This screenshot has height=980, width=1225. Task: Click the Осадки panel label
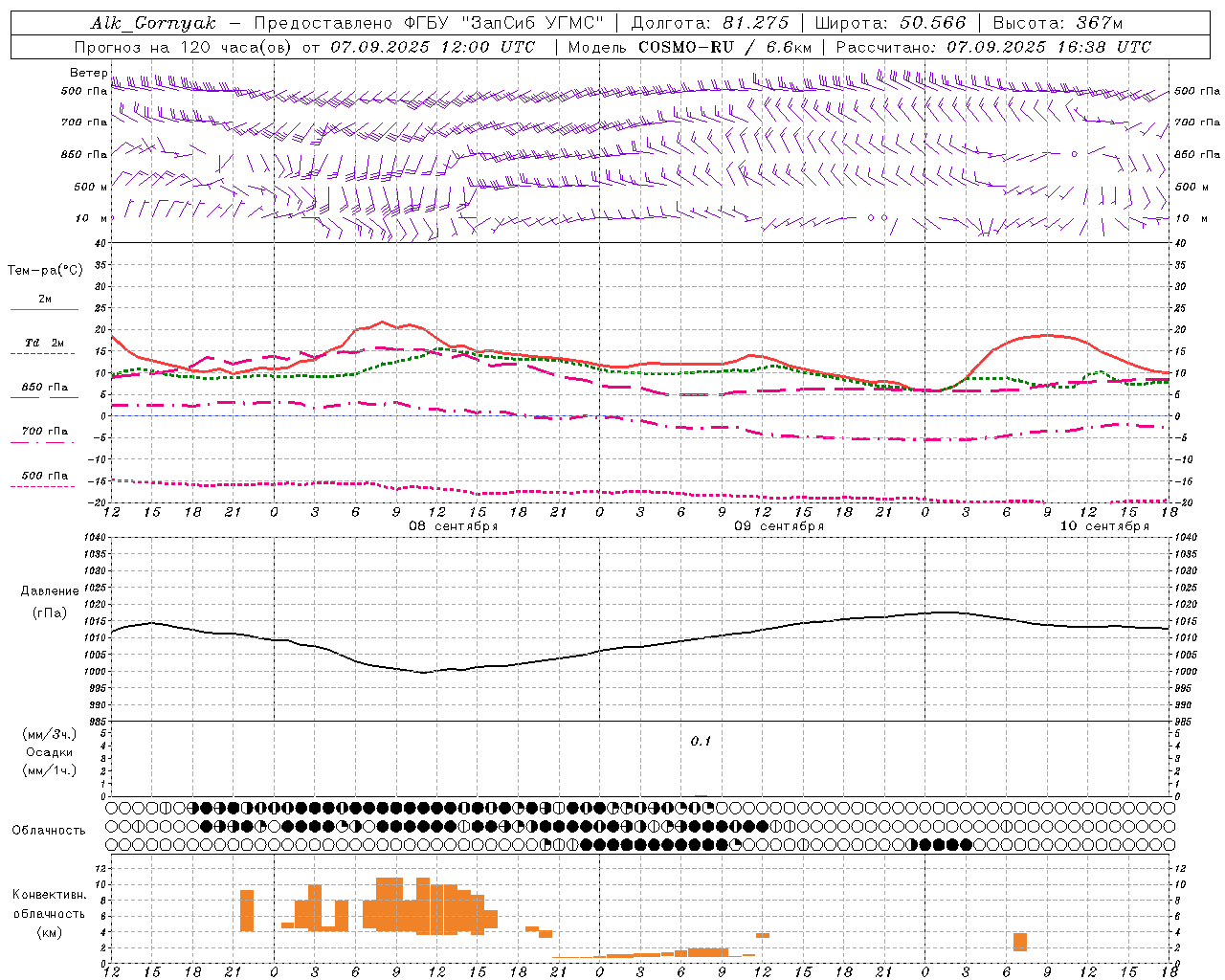tap(50, 752)
